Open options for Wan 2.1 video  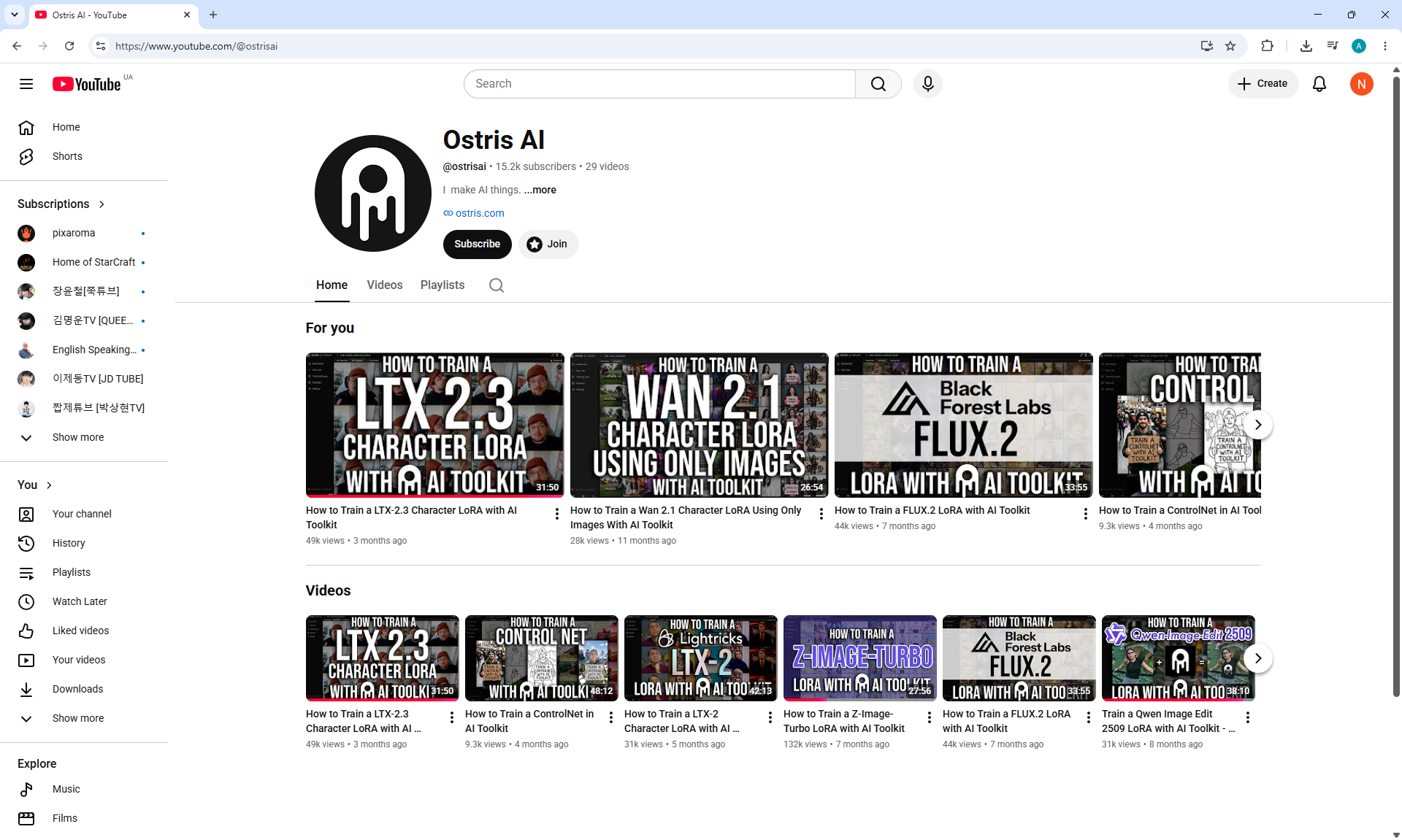821,514
